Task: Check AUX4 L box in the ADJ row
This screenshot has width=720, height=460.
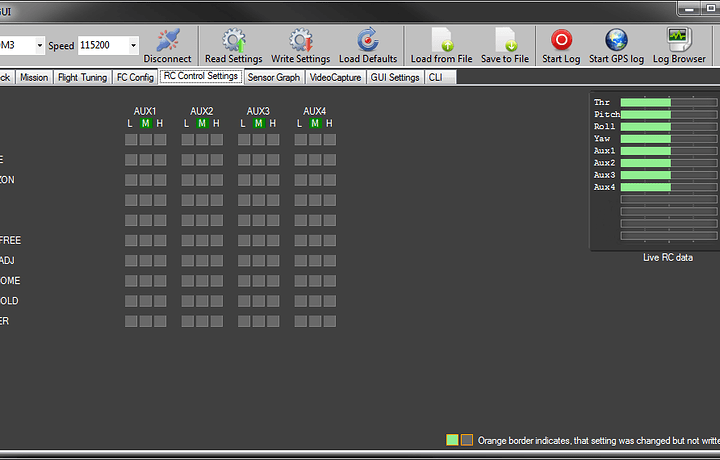Action: (300, 260)
